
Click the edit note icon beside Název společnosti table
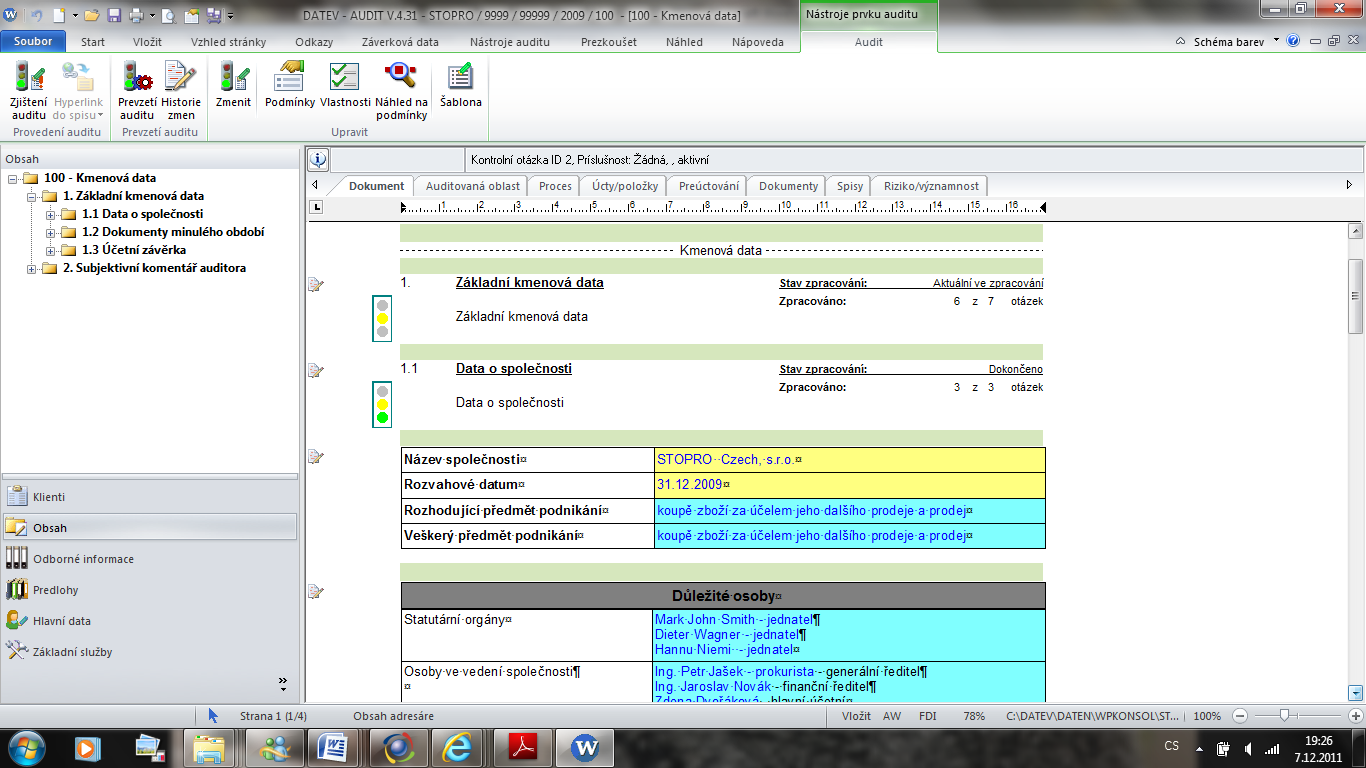pyautogui.click(x=316, y=457)
